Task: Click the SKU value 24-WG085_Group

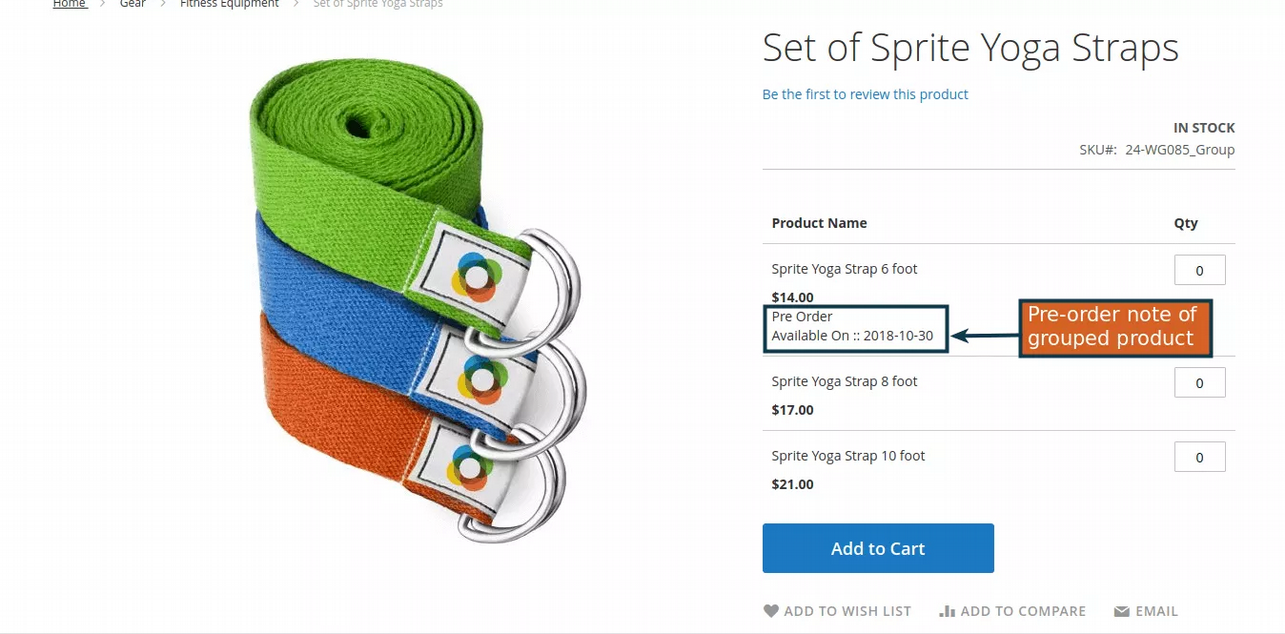Action: 1179,150
